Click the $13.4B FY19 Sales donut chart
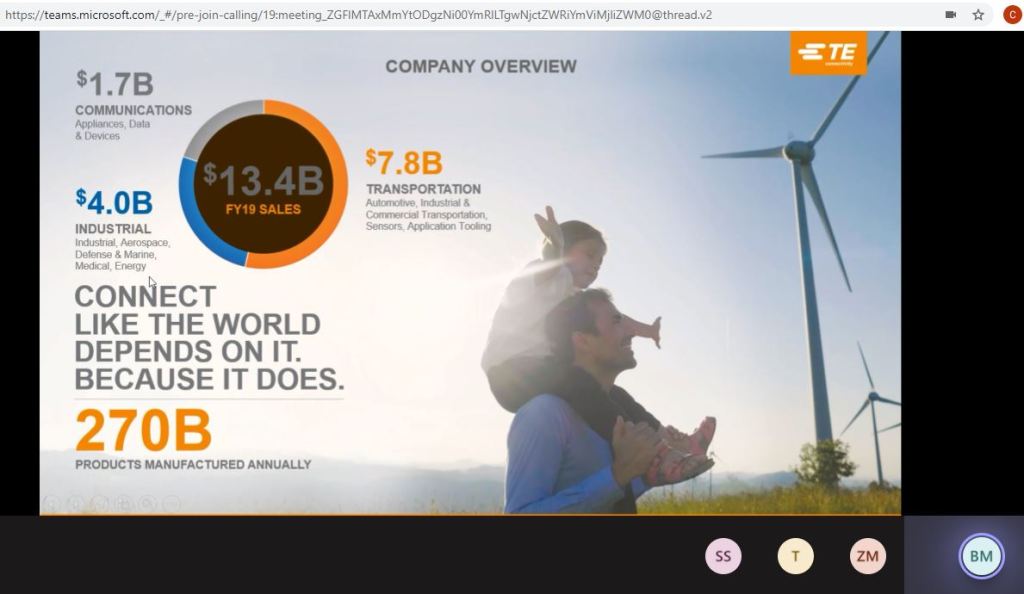The width and height of the screenshot is (1024, 594). tap(264, 185)
